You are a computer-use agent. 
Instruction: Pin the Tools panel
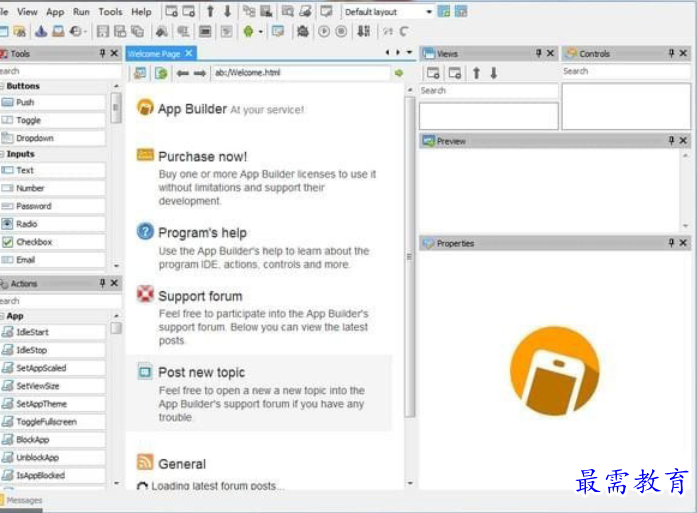102,53
